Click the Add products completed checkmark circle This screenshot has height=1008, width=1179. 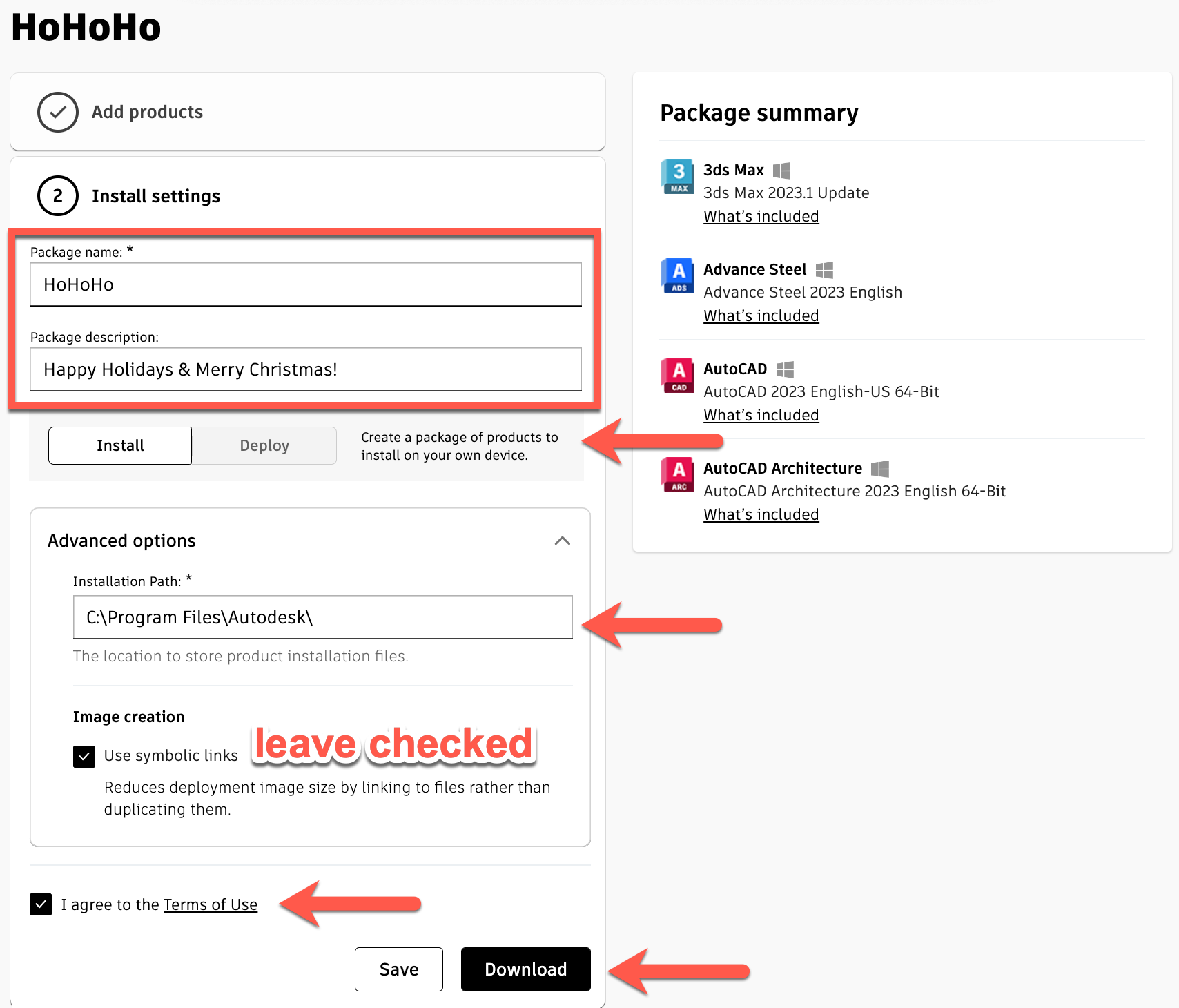coord(58,112)
